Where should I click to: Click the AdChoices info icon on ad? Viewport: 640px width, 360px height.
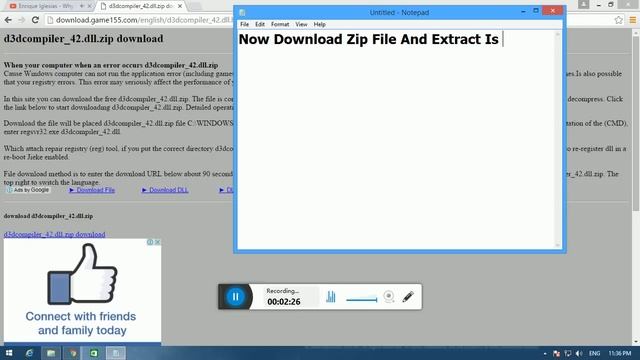(x=150, y=242)
